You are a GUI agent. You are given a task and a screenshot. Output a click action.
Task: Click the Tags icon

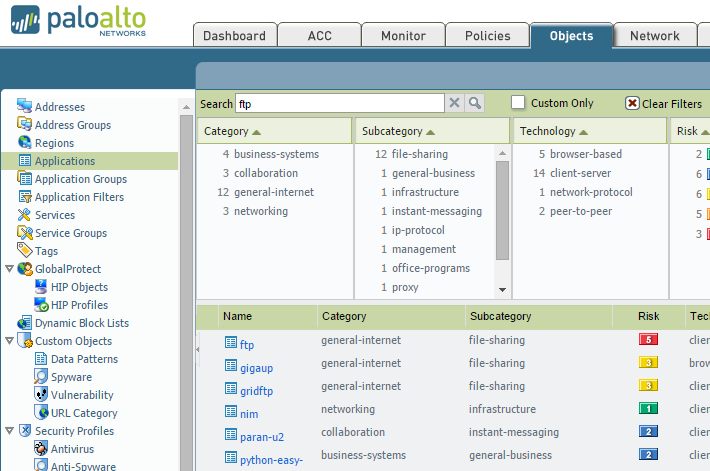[24, 250]
